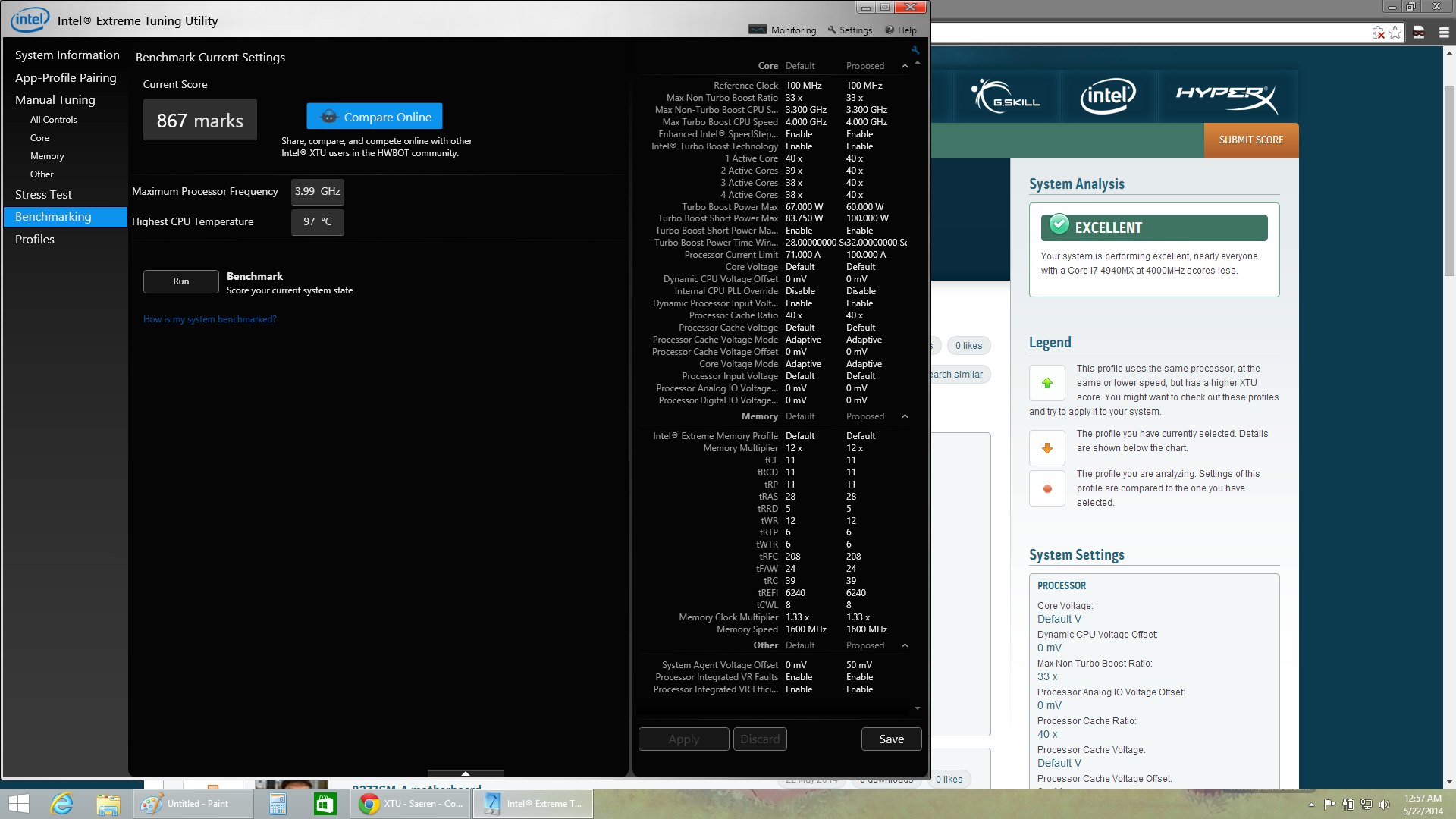
Task: Open Calculator from the taskbar
Action: 278,804
